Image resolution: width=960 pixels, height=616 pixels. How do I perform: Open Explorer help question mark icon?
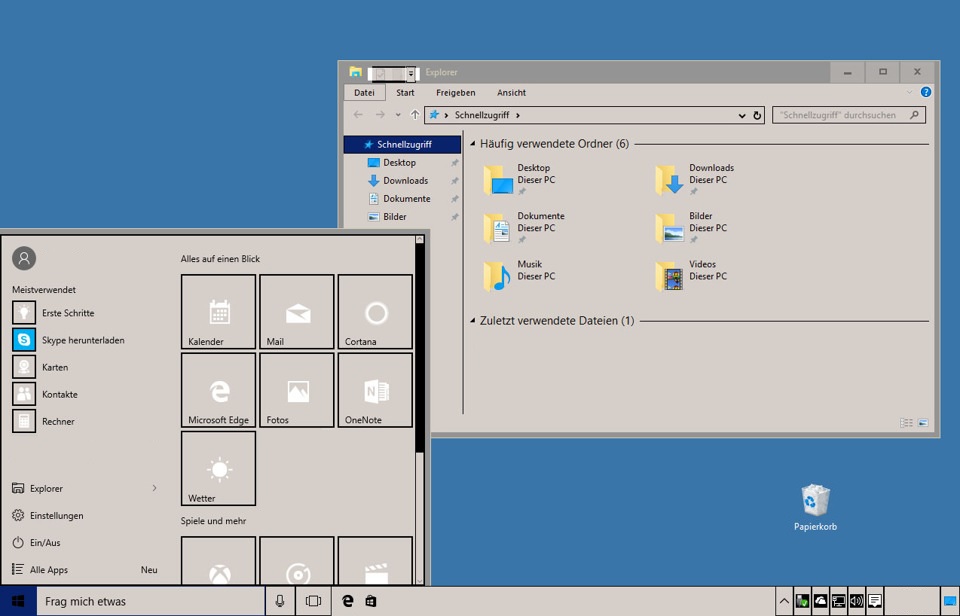click(x=926, y=92)
